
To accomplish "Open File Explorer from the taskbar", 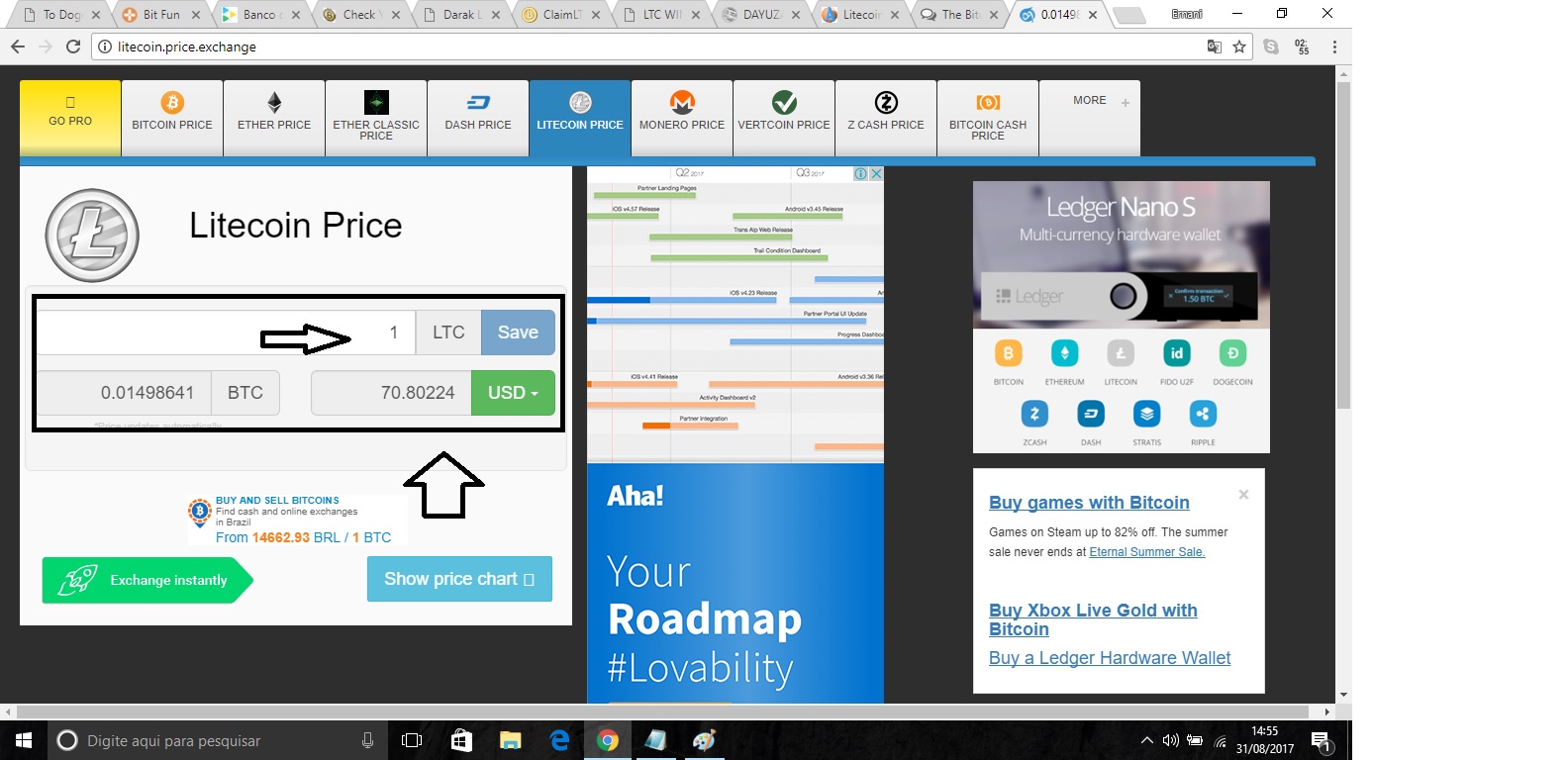I will pyautogui.click(x=510, y=740).
